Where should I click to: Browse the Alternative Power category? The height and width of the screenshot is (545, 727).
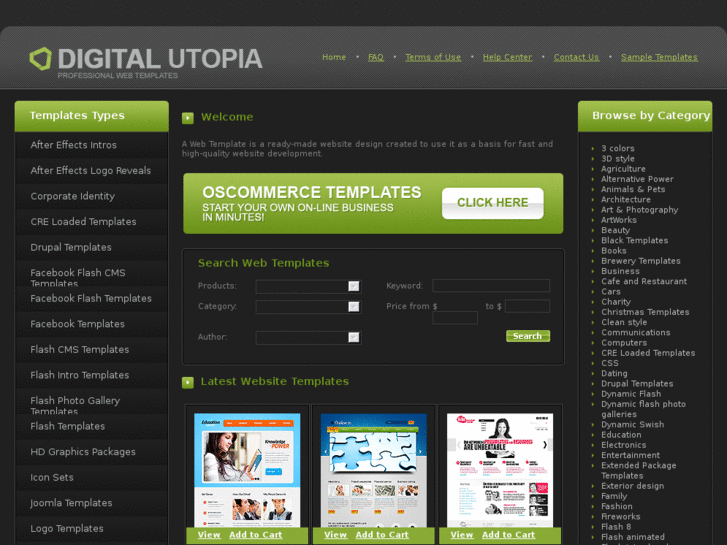pos(637,179)
